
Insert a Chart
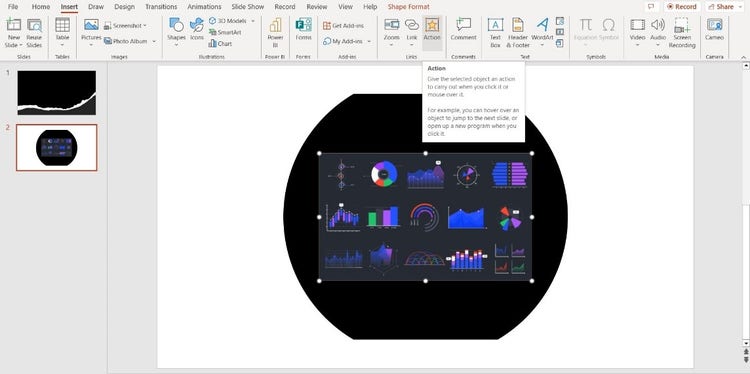[221, 44]
